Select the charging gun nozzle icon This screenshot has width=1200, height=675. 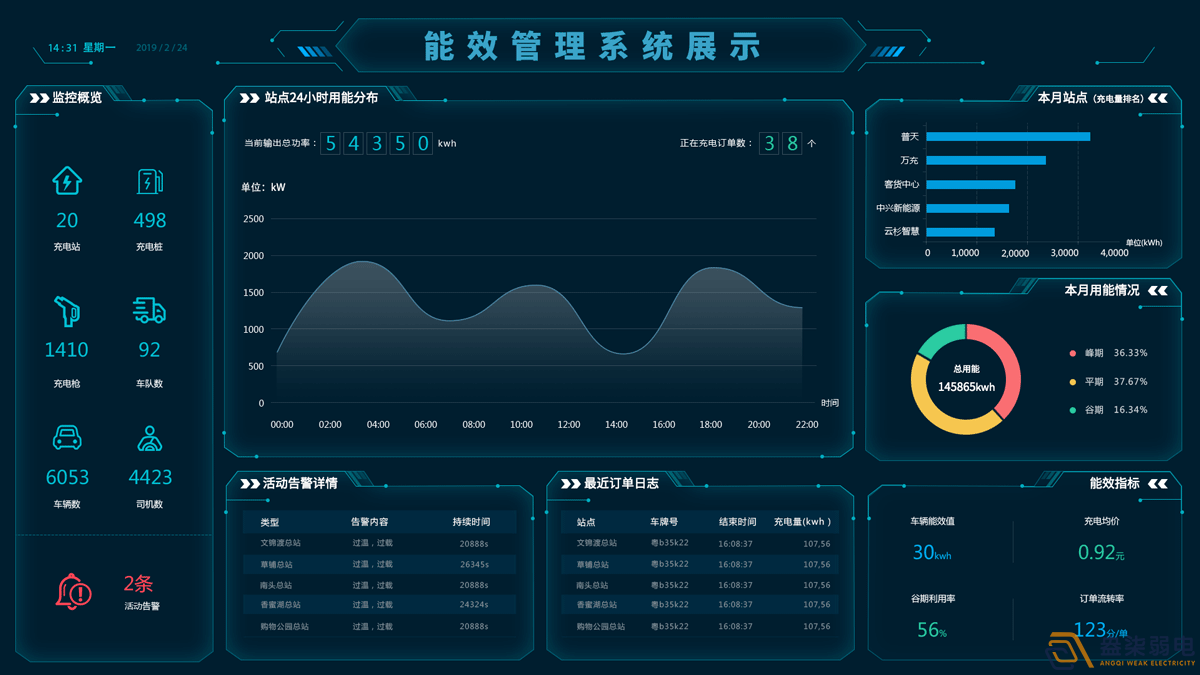click(67, 310)
